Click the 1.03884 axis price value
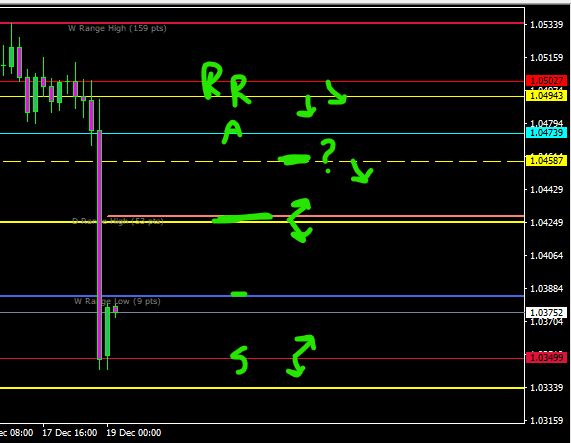 [x=546, y=289]
